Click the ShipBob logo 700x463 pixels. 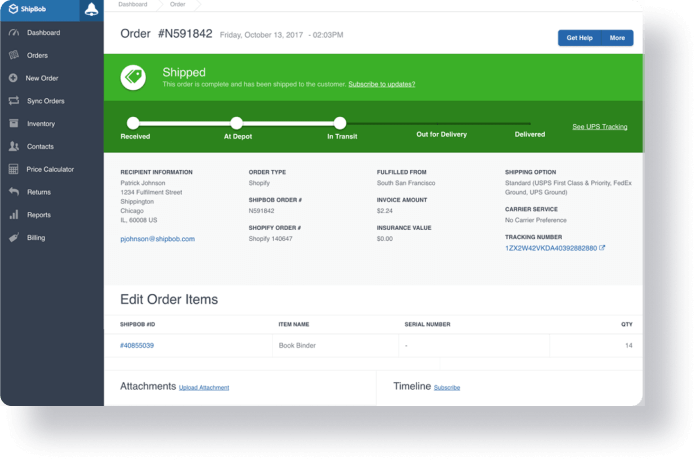coord(27,9)
